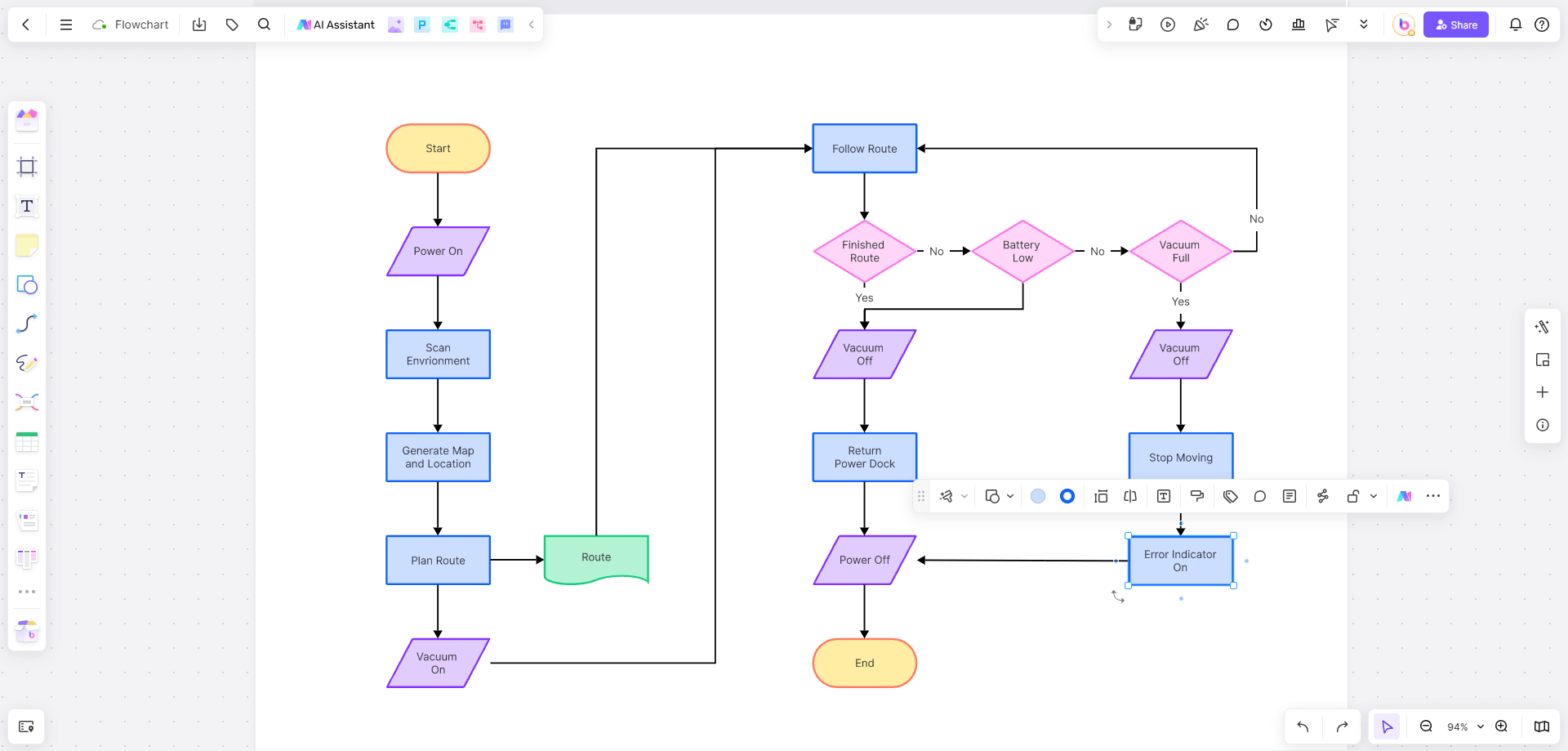
Task: Open lock options dropdown arrow
Action: tap(1374, 496)
